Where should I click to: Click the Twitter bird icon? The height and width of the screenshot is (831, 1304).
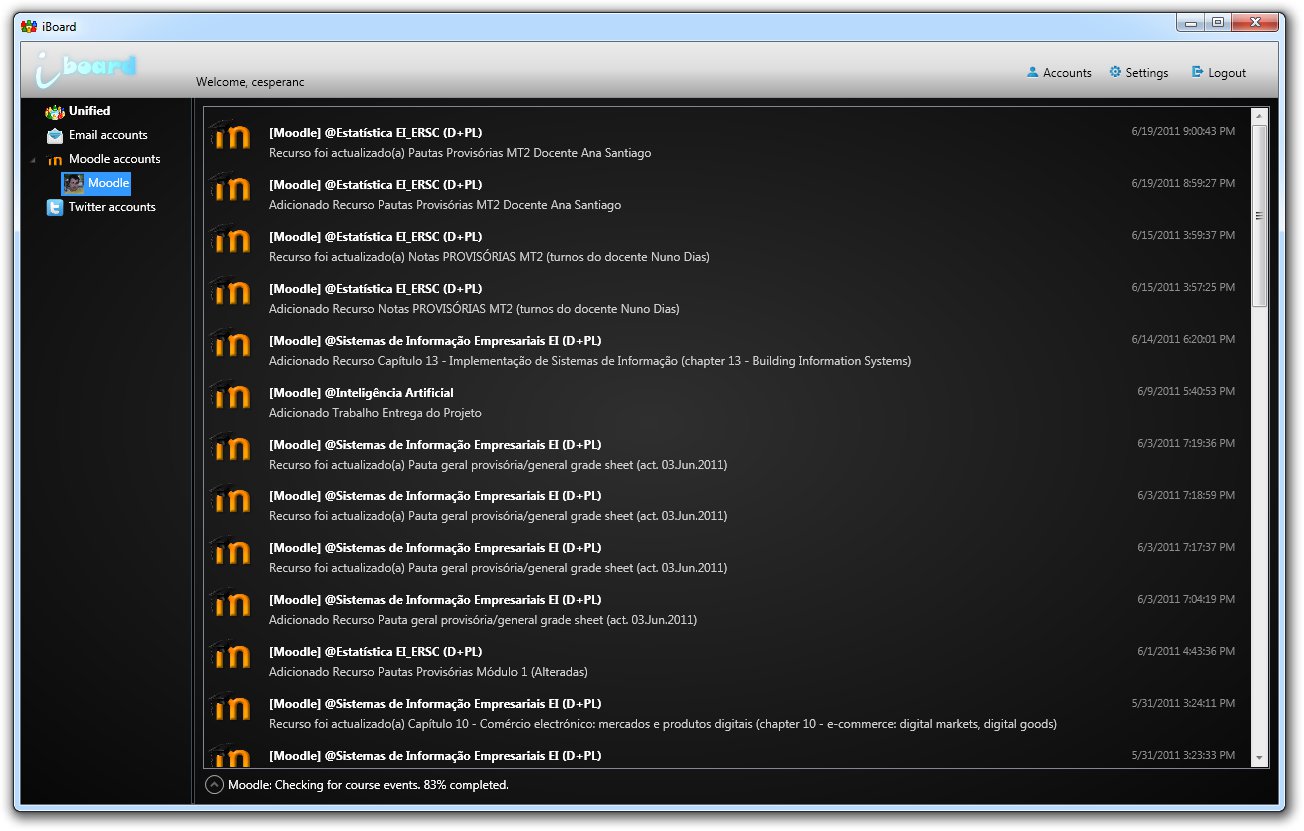tap(55, 207)
